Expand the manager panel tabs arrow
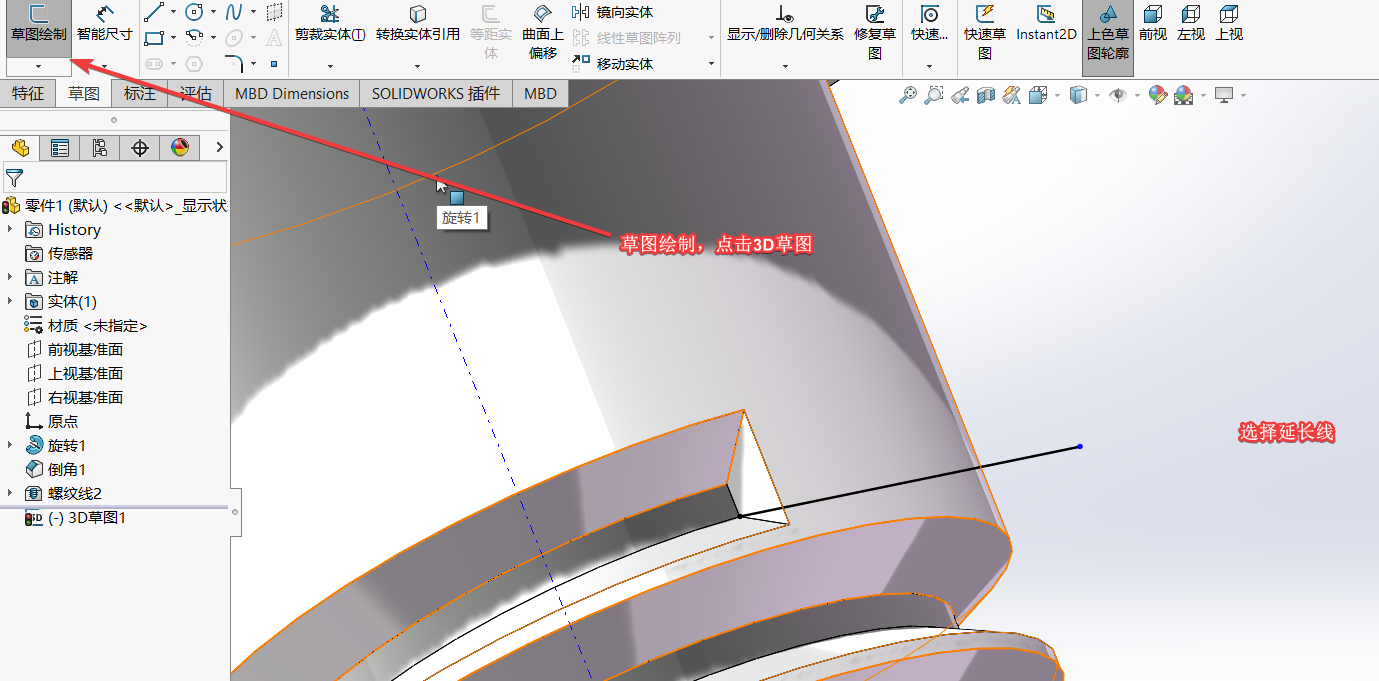Viewport: 1379px width, 681px height. 219,148
